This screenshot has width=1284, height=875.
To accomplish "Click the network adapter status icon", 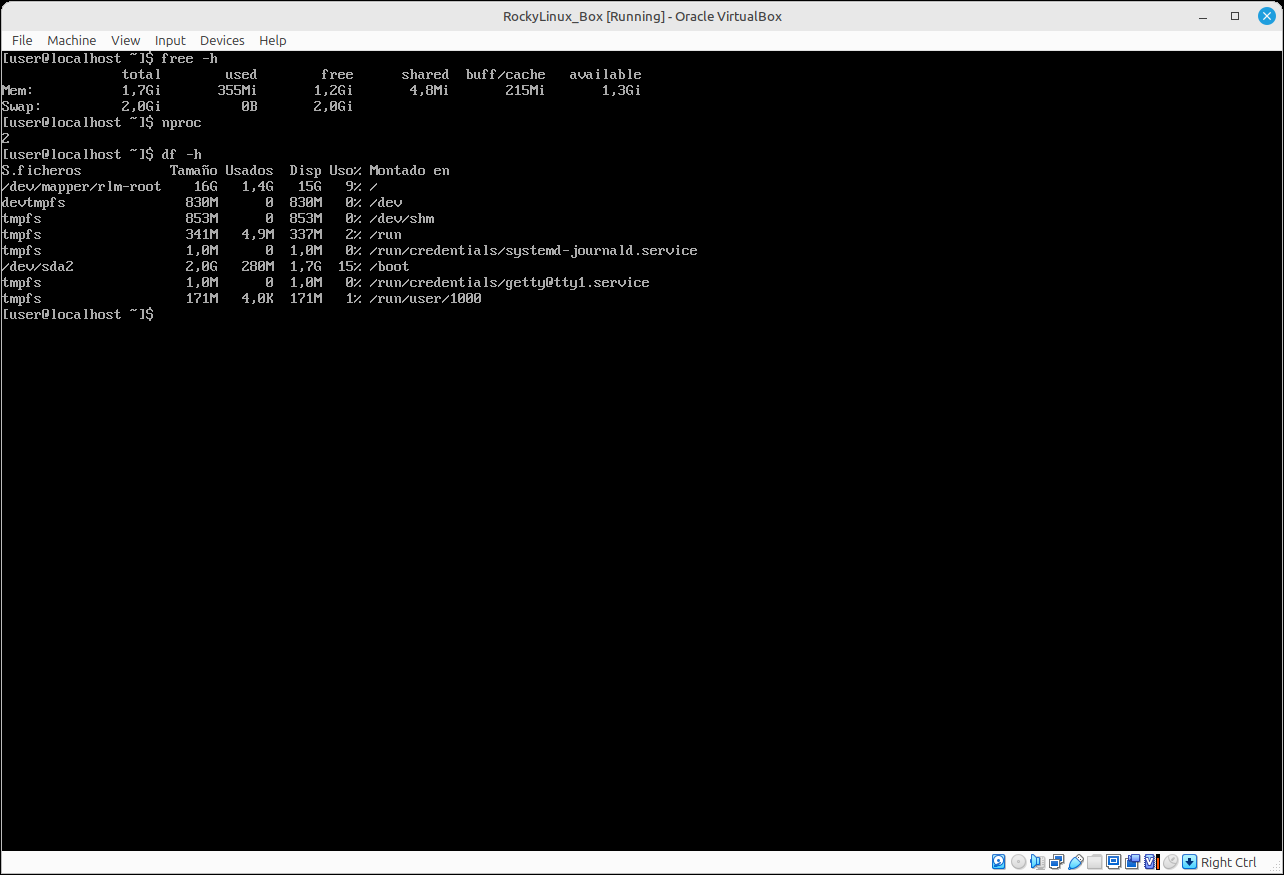I will (x=1056, y=862).
